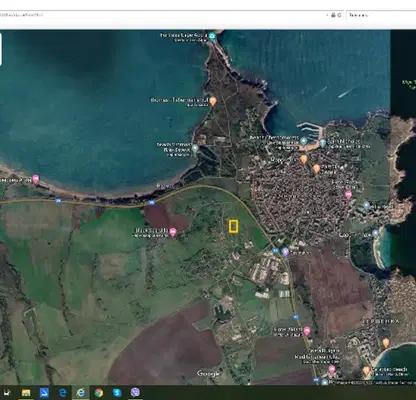Viewport: 416px width, 400px height.
Task: Click the refresh icon in the address bar
Action: [339, 15]
